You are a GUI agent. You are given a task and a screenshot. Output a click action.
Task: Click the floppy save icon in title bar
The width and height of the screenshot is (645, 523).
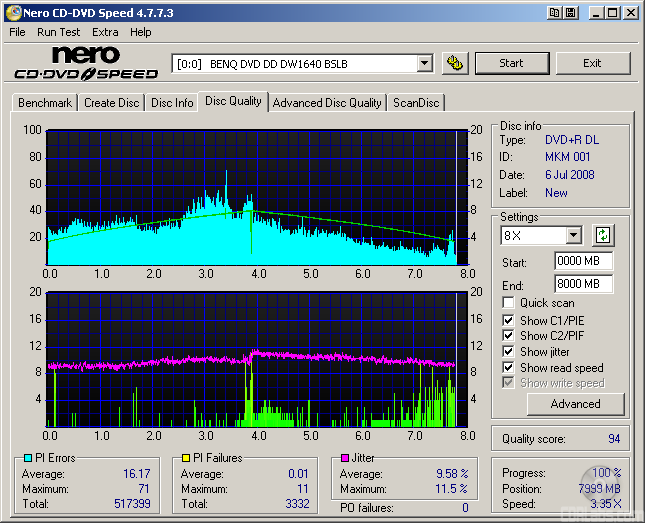(x=569, y=12)
